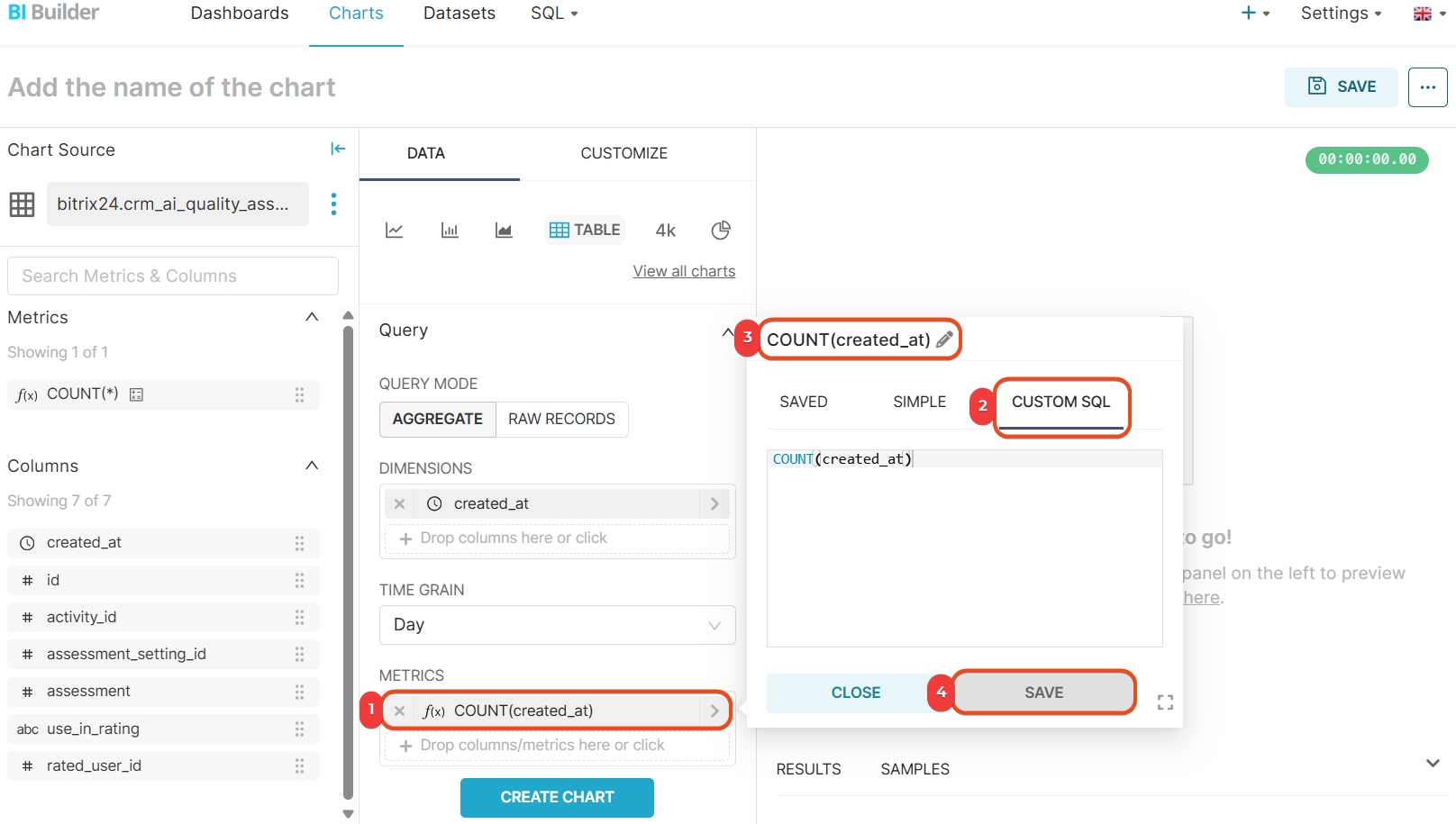This screenshot has width=1456, height=824.
Task: Switch query mode to RAW RECORDS
Action: click(561, 420)
